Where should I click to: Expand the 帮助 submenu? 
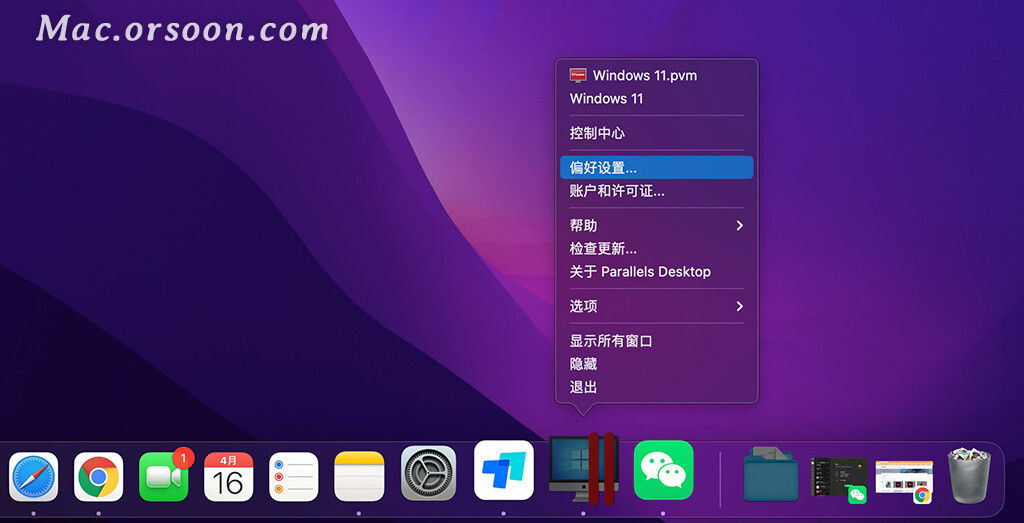point(656,226)
